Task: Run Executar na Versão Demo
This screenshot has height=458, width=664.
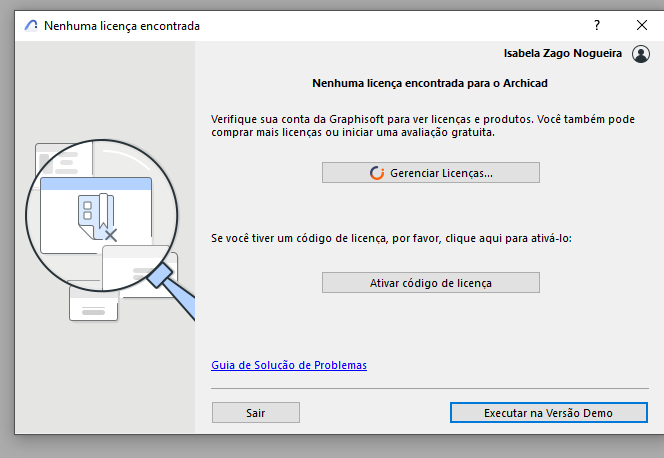Action: (548, 413)
